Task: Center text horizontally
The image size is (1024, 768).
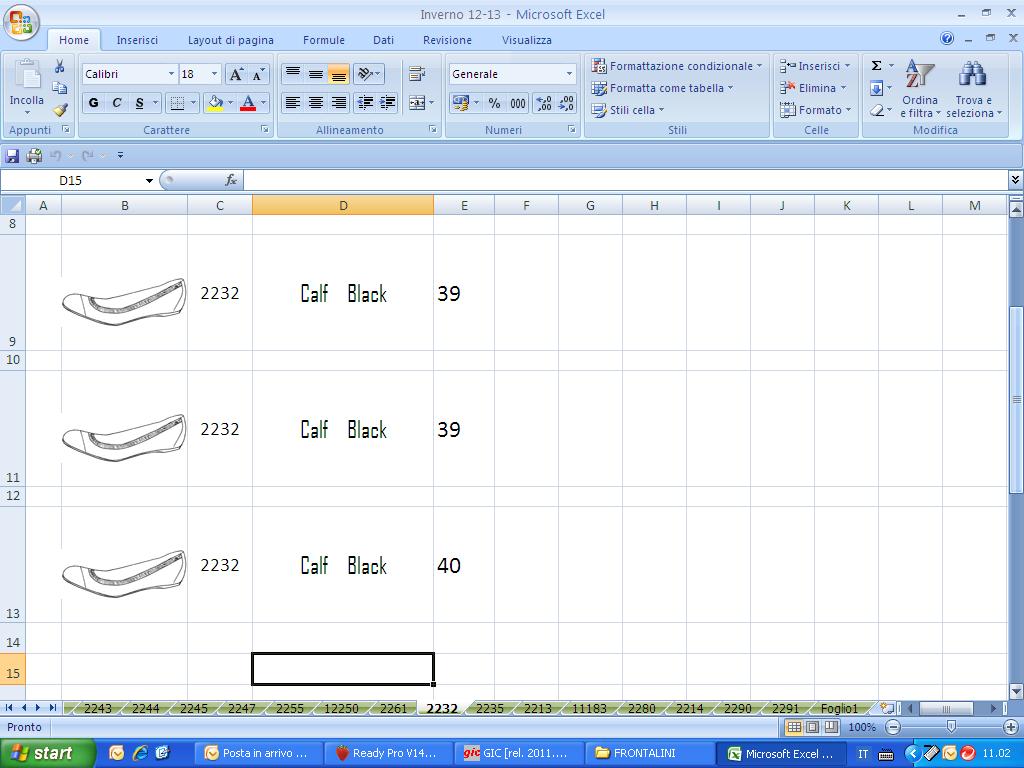Action: [315, 103]
